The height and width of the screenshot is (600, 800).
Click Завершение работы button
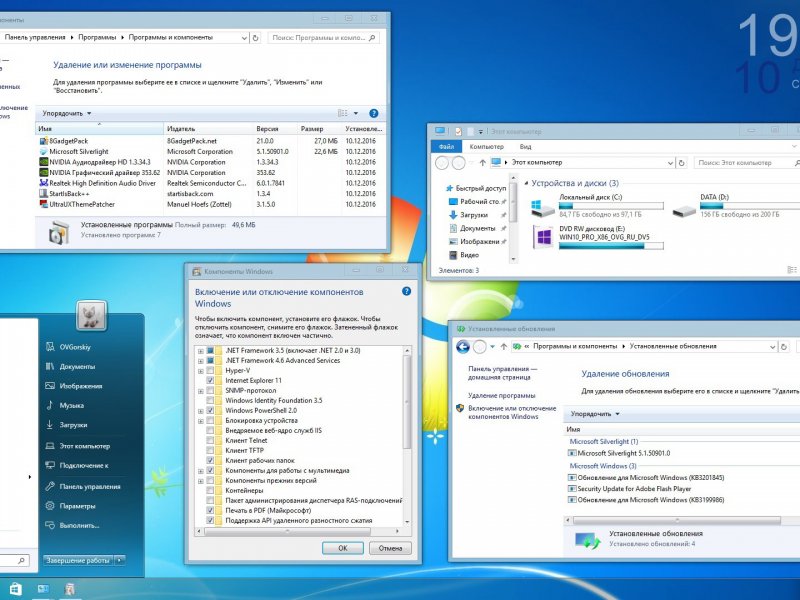click(x=79, y=560)
